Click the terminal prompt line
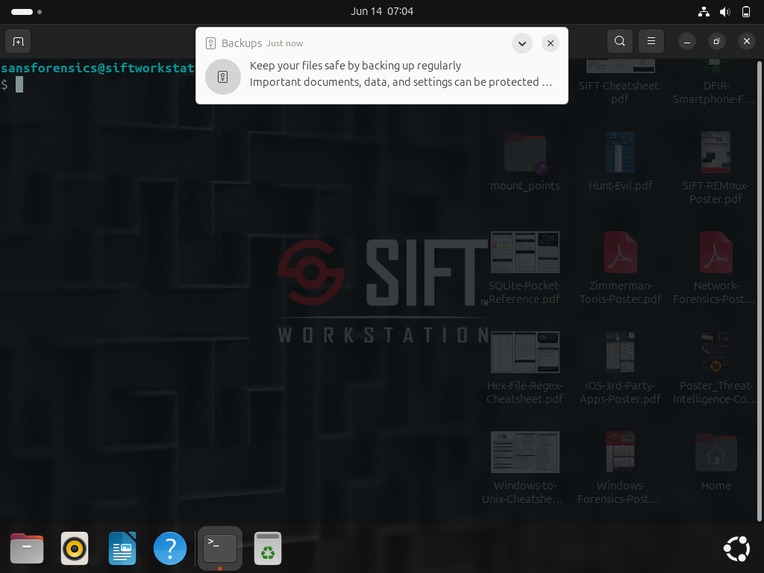The height and width of the screenshot is (573, 764). (x=12, y=85)
